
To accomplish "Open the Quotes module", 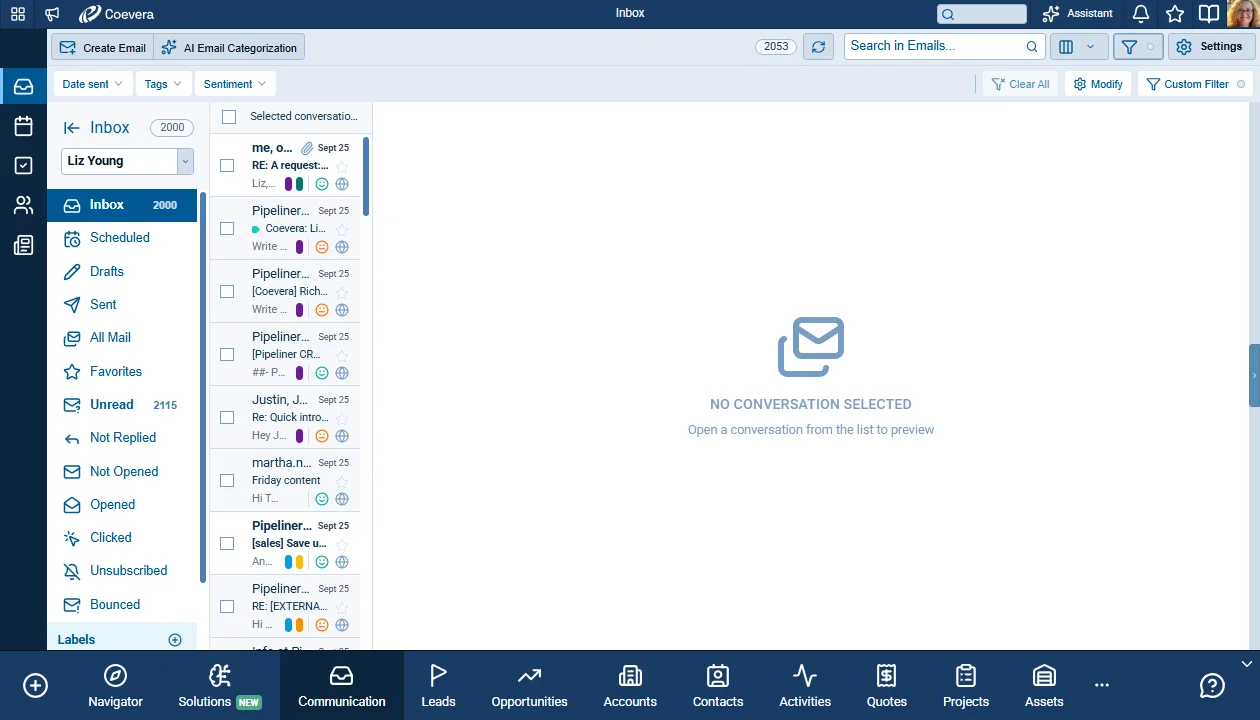I will tap(886, 686).
